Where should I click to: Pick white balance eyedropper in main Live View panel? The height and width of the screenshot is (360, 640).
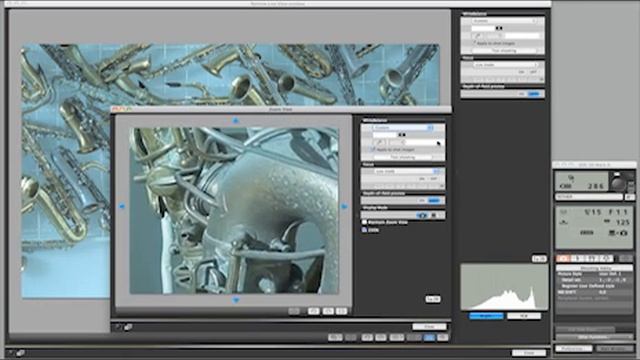(477, 36)
